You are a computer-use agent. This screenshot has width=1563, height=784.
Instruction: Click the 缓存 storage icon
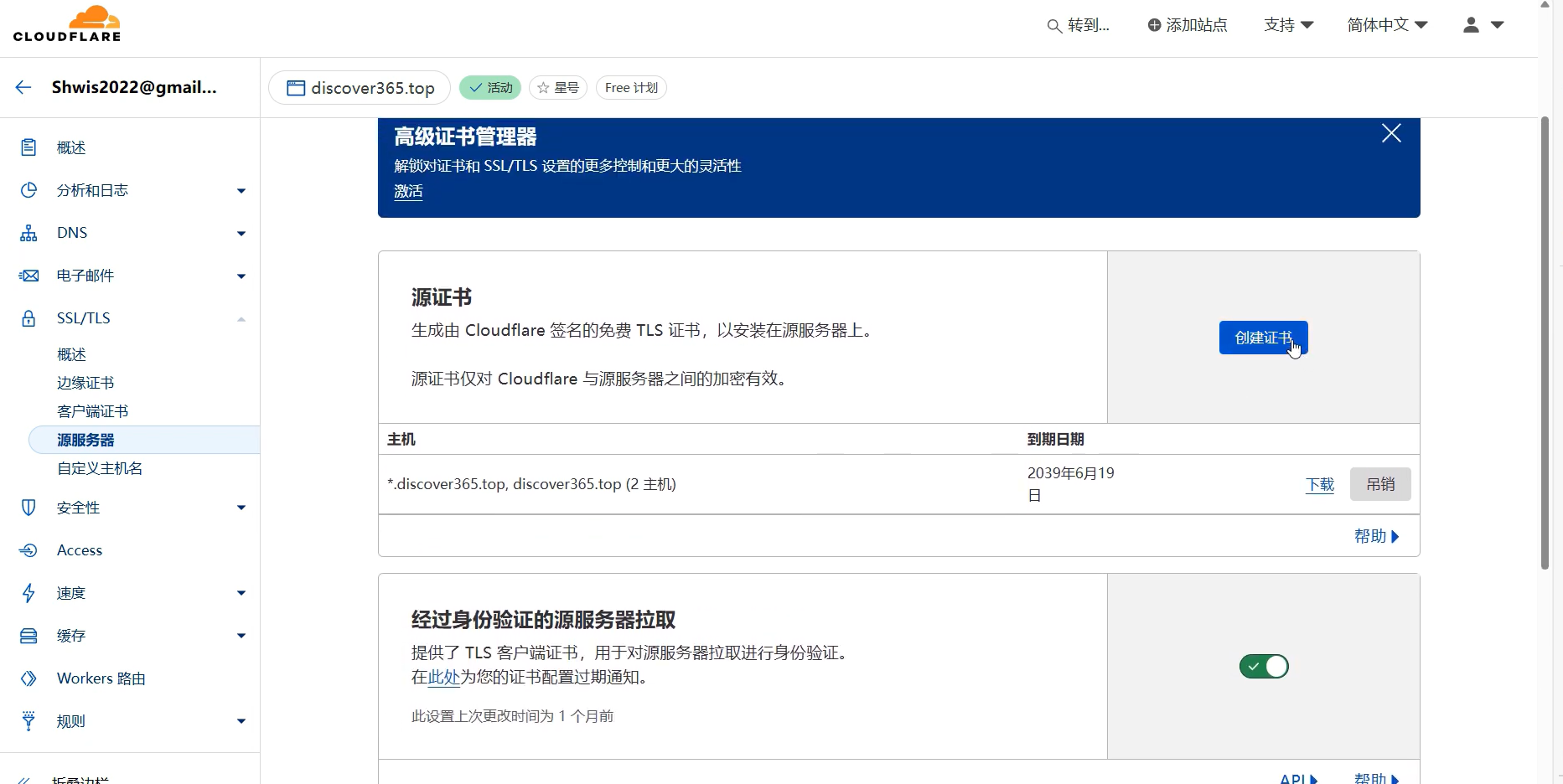pyautogui.click(x=28, y=636)
